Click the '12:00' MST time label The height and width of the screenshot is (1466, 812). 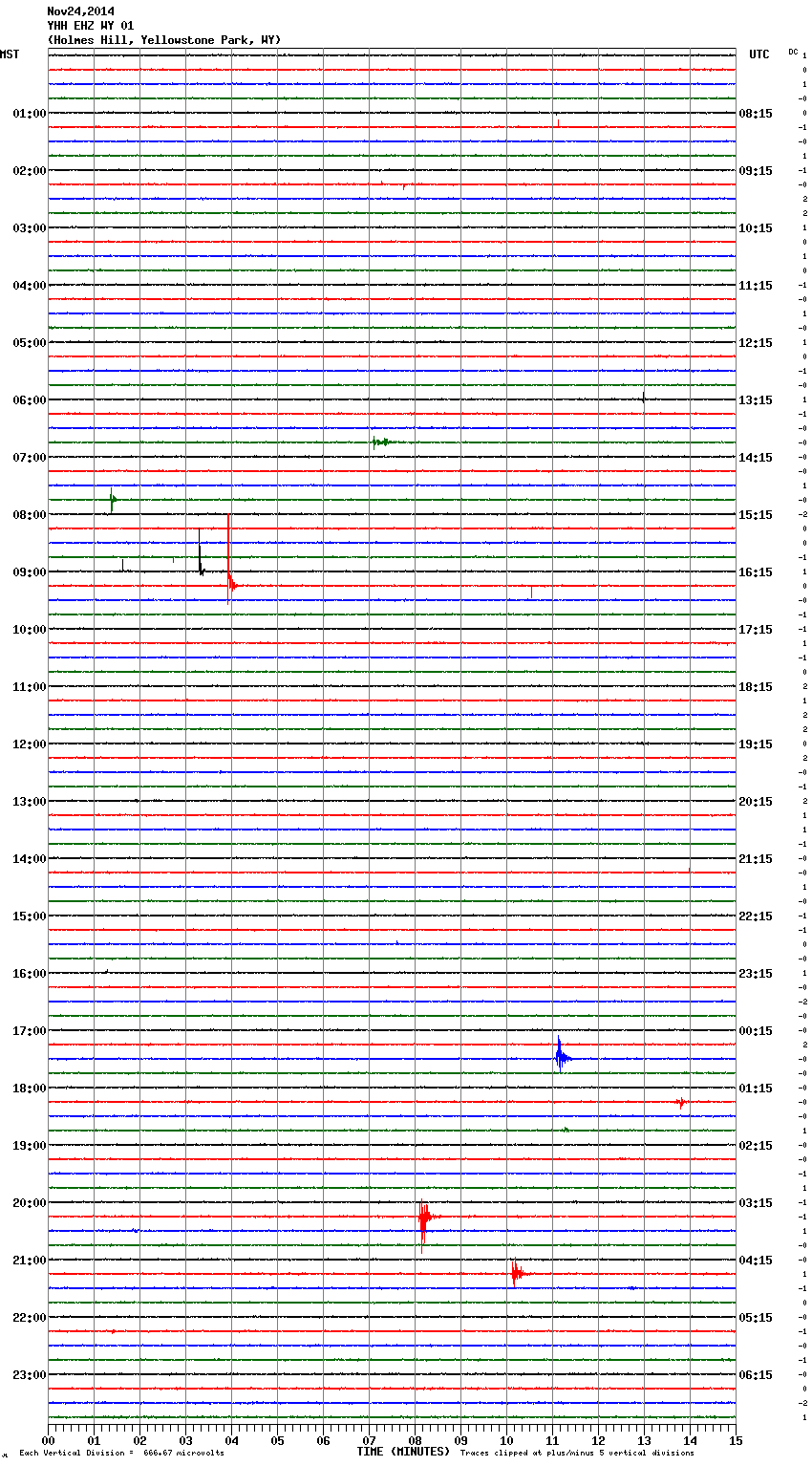[30, 744]
